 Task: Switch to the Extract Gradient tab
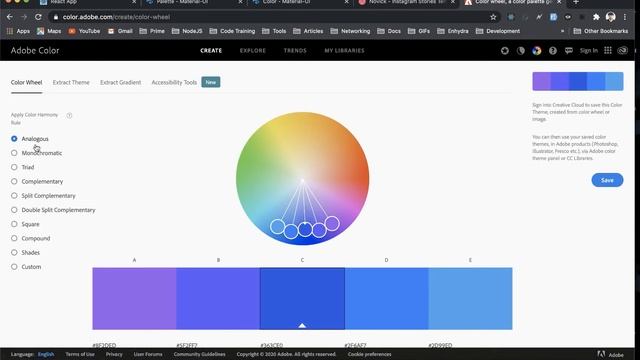coord(120,82)
